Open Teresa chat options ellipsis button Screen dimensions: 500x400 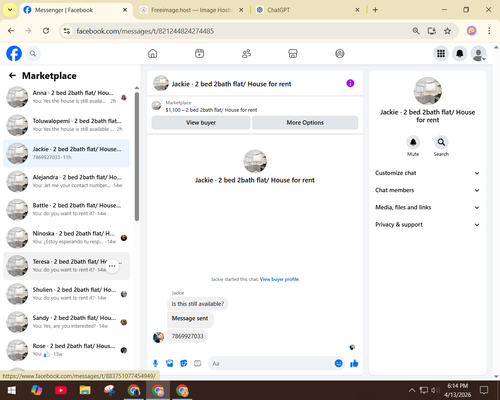112,266
